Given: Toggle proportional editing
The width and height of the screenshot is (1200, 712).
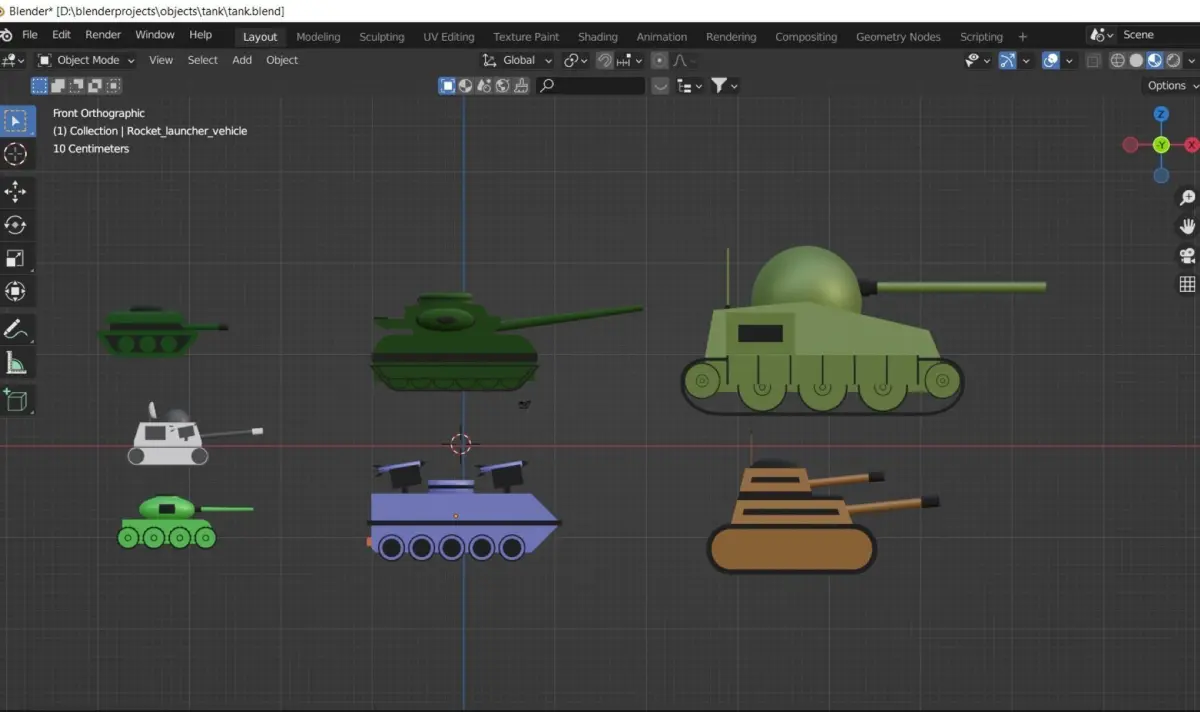Looking at the screenshot, I should tap(659, 60).
